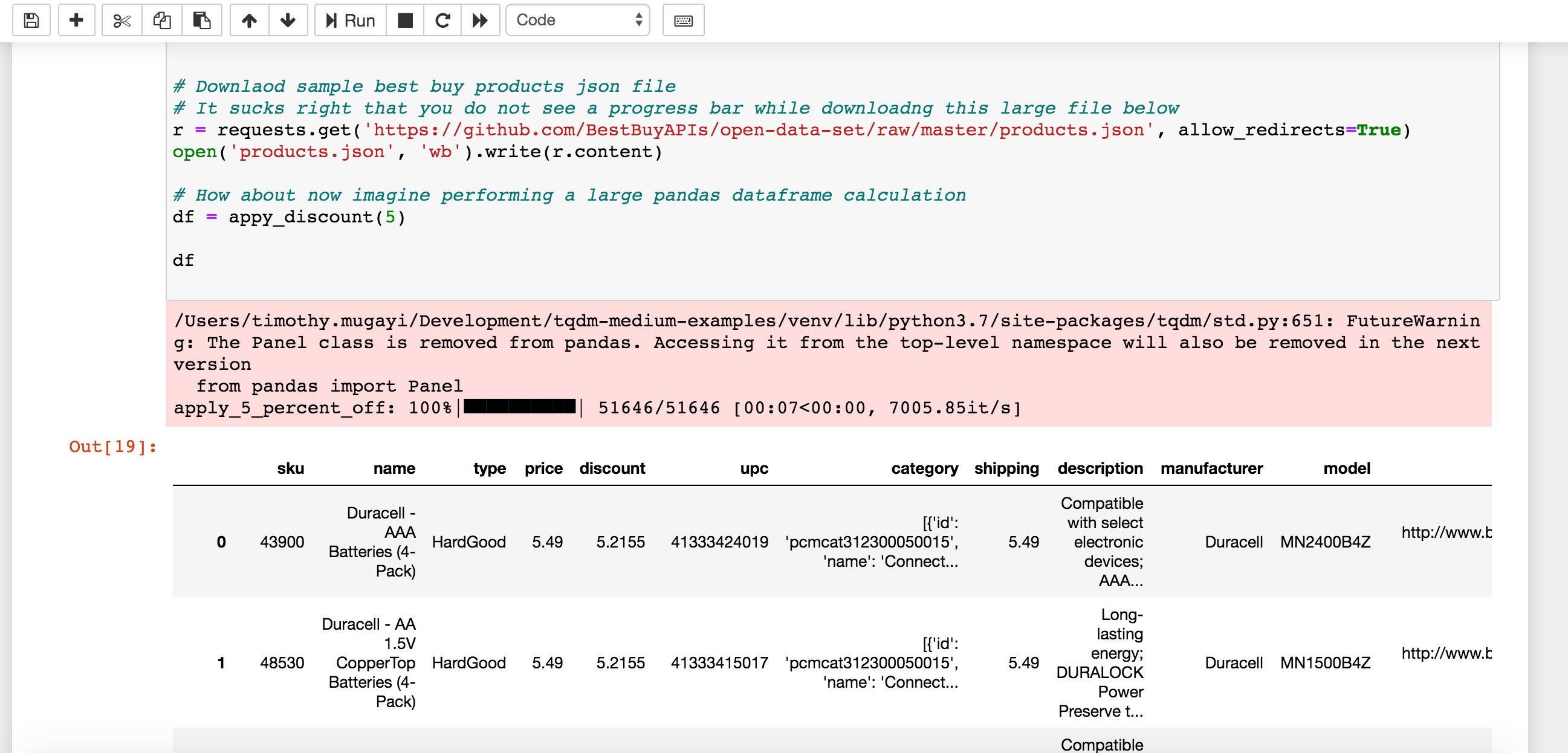Restart kernel and rerun all cells

481,20
